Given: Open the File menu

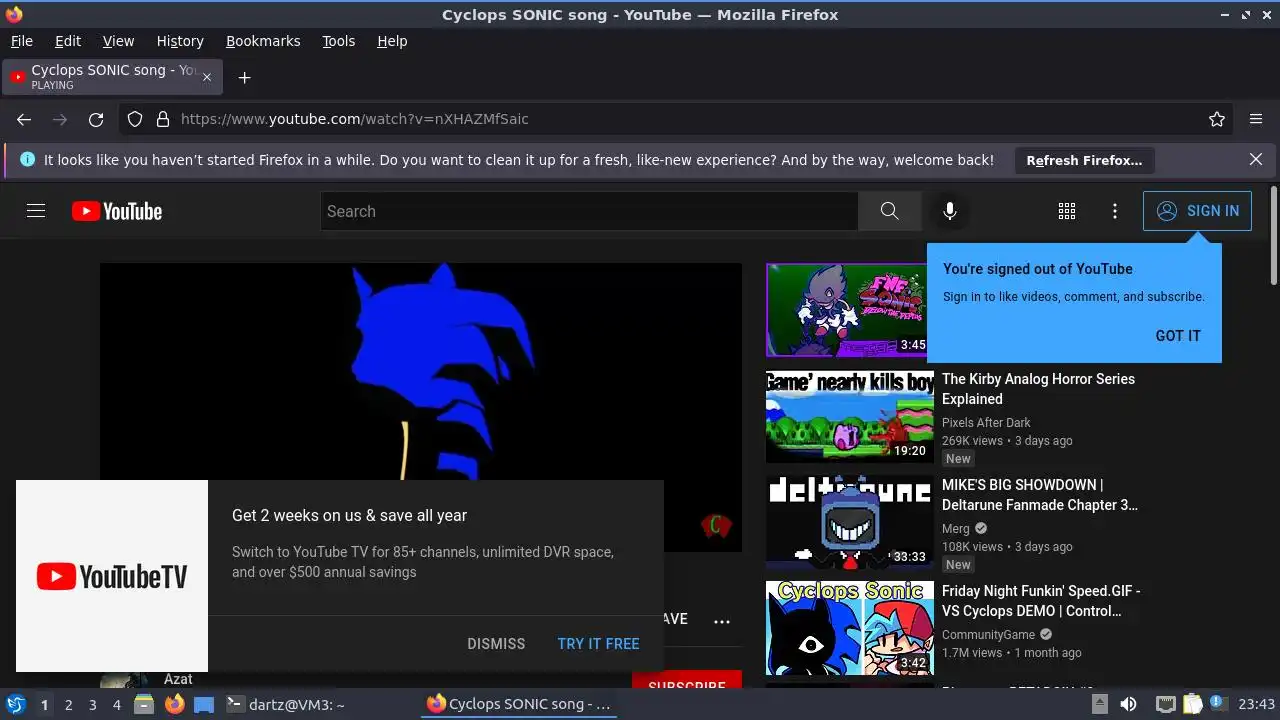Looking at the screenshot, I should coord(21,41).
